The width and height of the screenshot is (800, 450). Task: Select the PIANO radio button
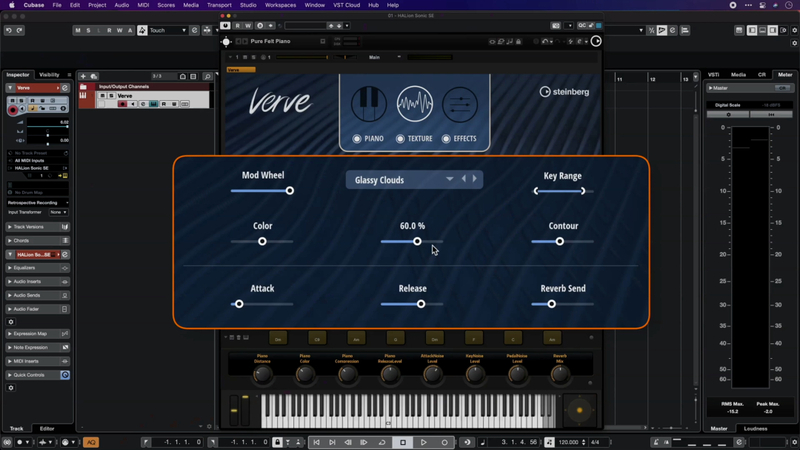coord(357,139)
